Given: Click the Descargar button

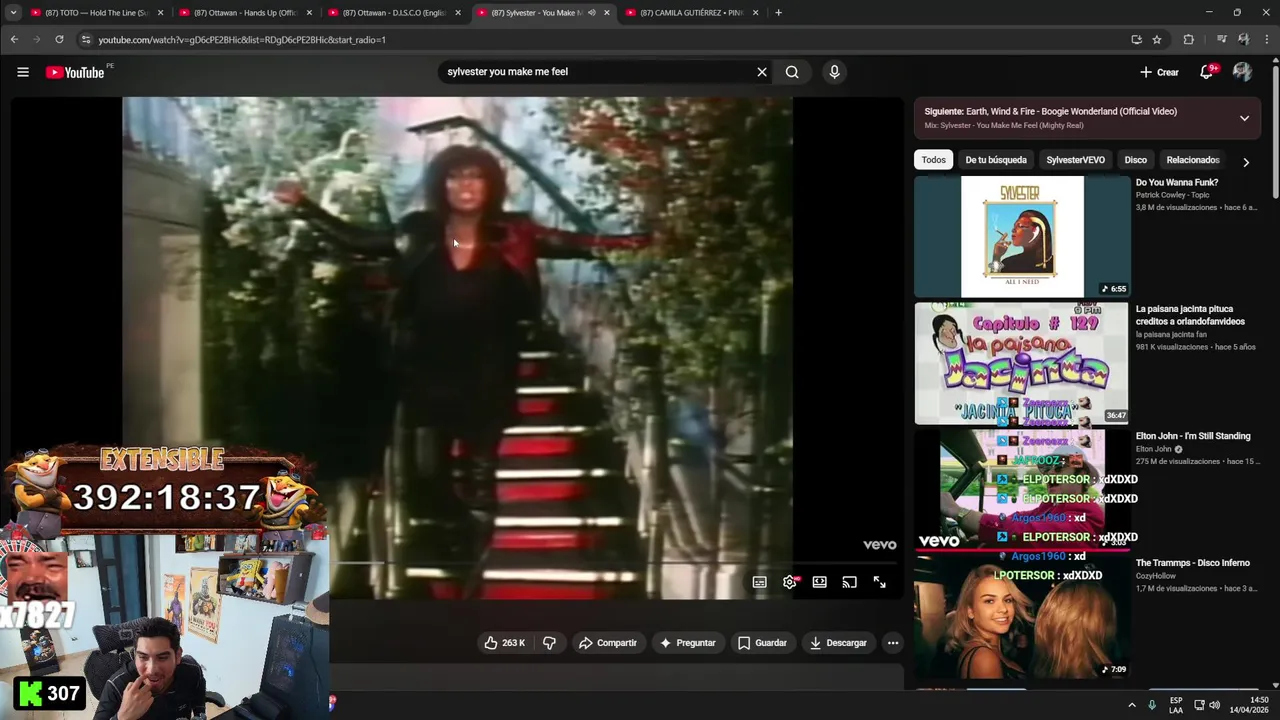Looking at the screenshot, I should (838, 643).
